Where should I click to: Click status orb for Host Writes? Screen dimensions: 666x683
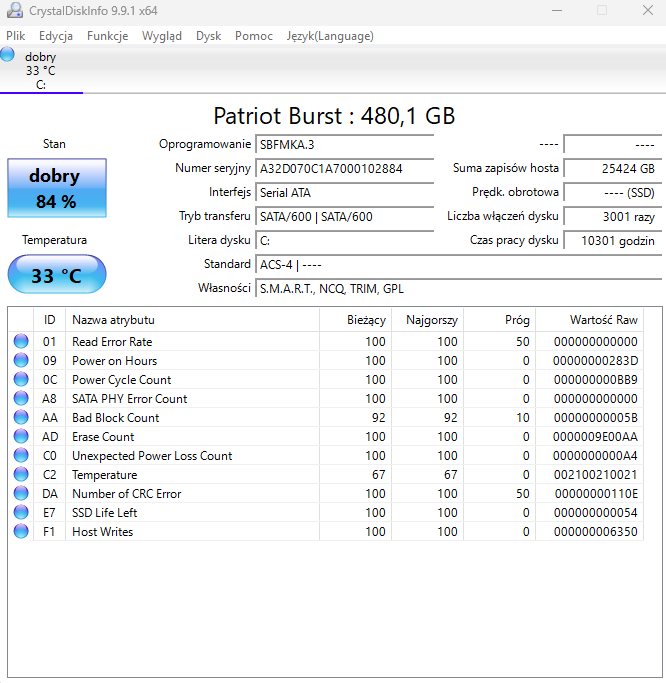pos(21,531)
